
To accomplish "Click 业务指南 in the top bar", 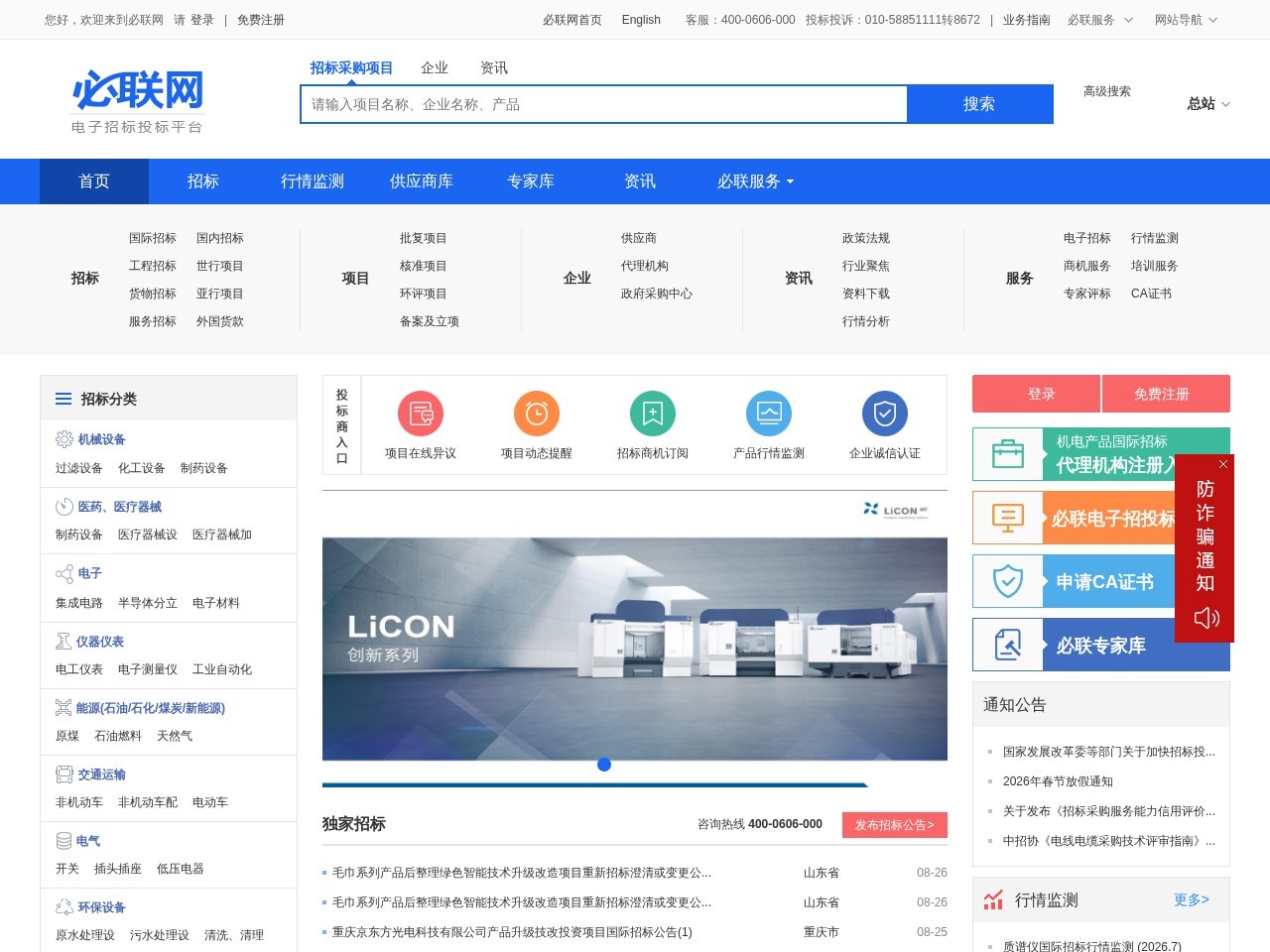I will (x=1027, y=20).
